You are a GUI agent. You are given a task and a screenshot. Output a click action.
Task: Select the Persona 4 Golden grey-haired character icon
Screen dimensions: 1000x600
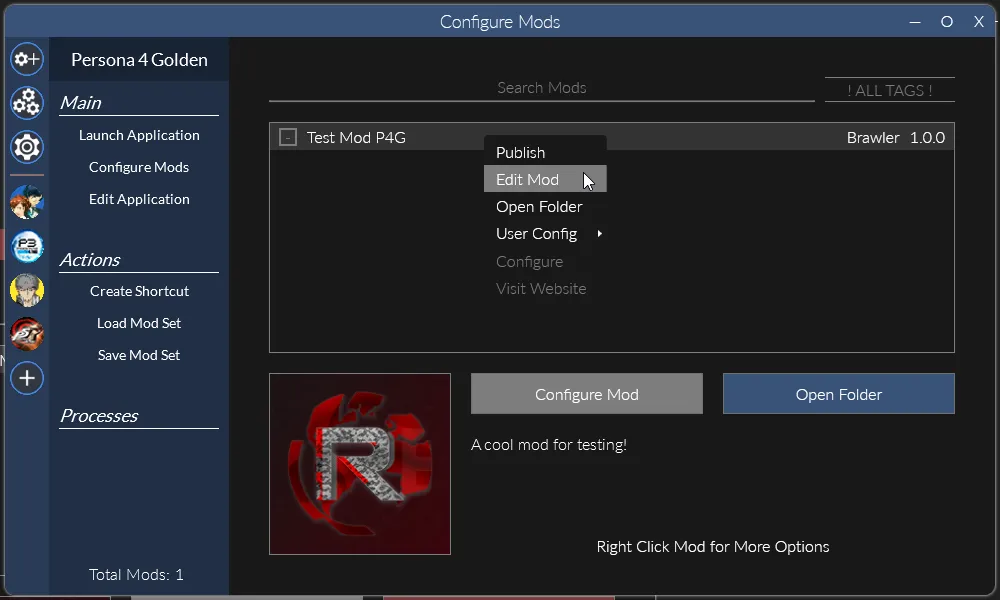tap(27, 290)
